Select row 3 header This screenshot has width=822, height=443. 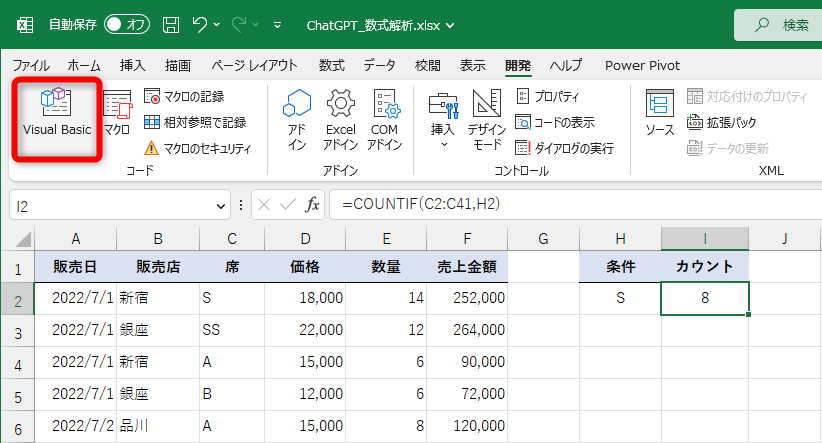point(18,332)
